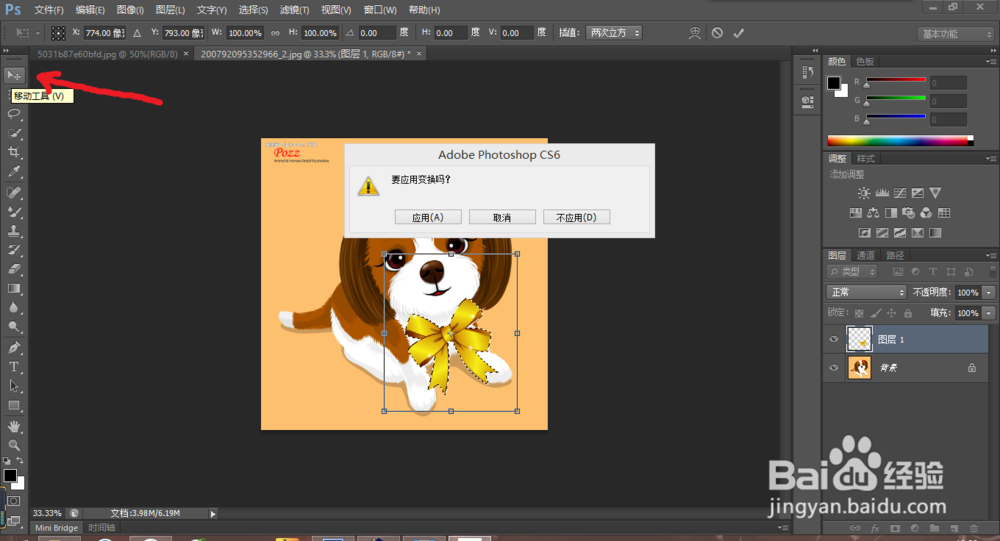Open the 图像(I) menu

point(130,10)
